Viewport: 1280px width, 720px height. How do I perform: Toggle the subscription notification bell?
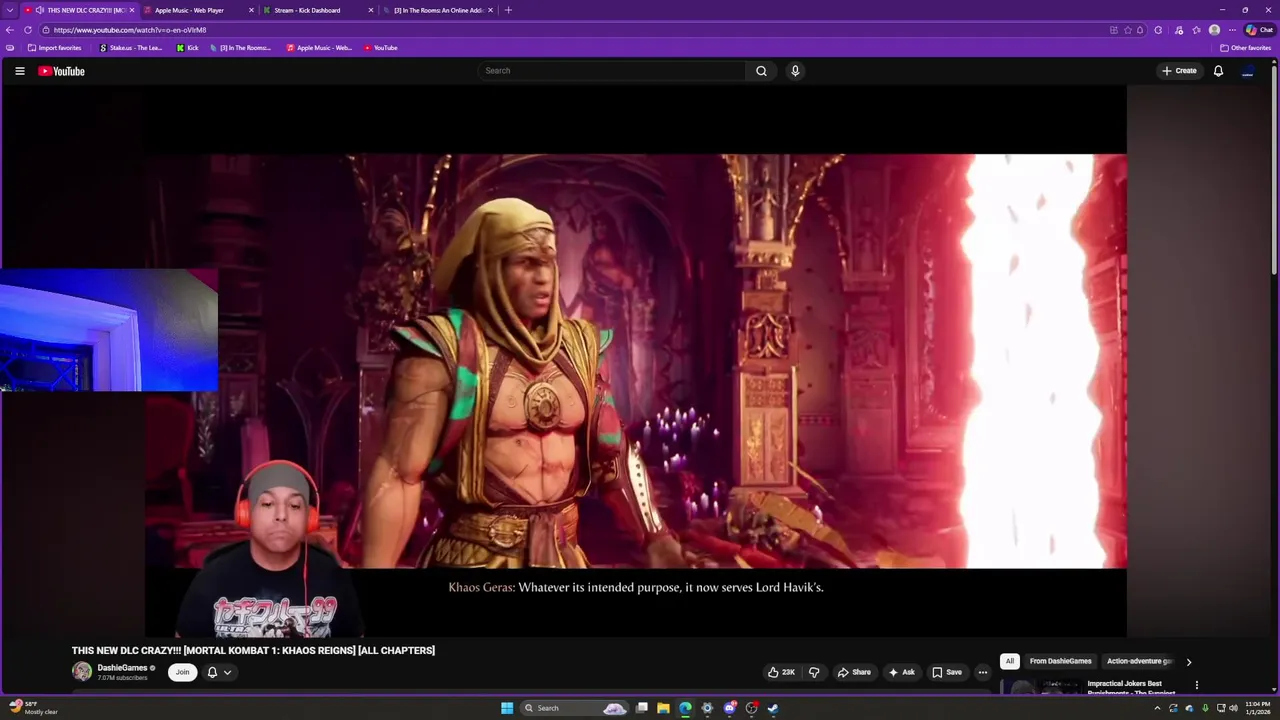click(212, 673)
